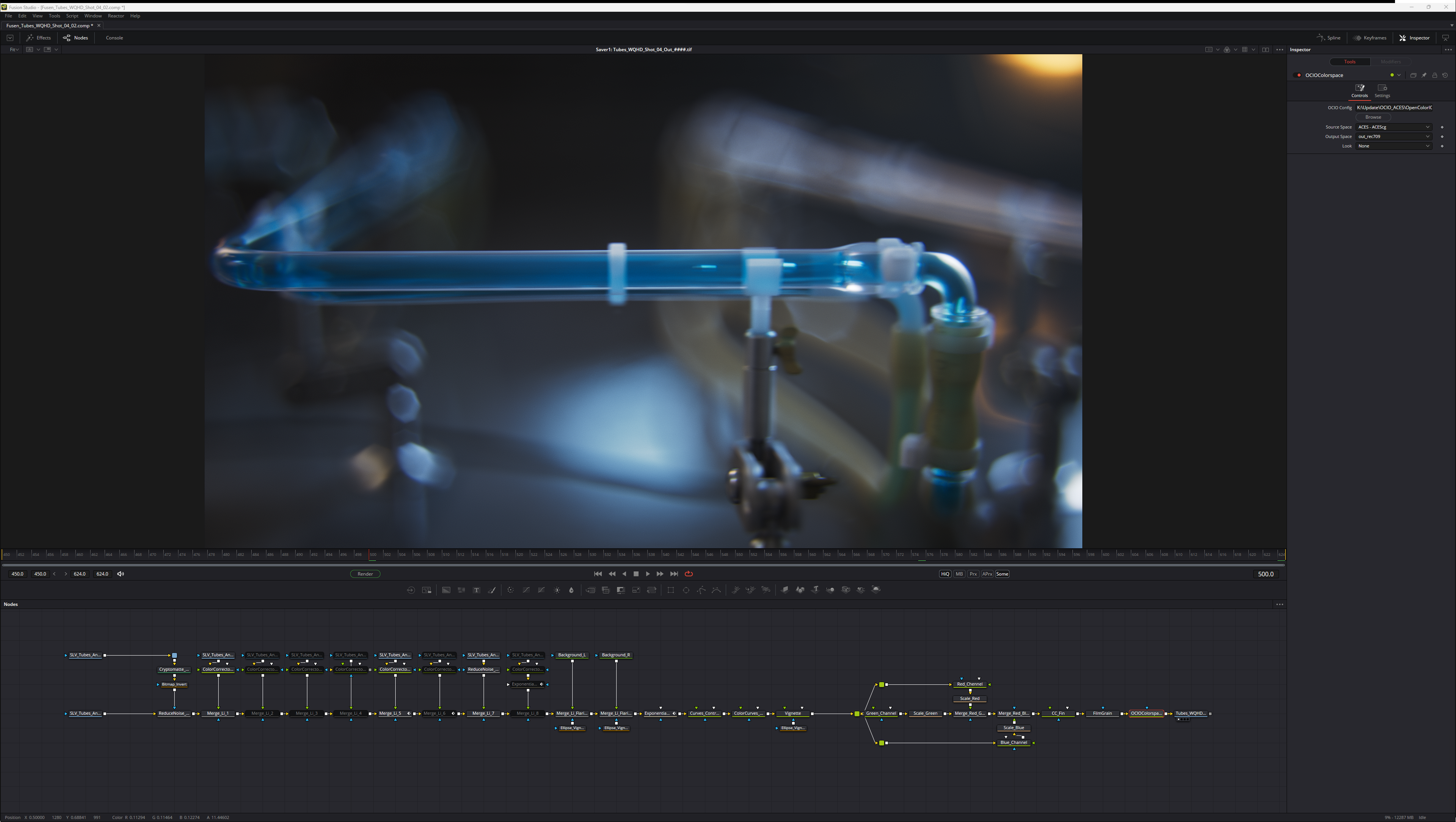The width and height of the screenshot is (1456, 822).
Task: Open the Output Space dropdown
Action: pyautogui.click(x=1393, y=136)
